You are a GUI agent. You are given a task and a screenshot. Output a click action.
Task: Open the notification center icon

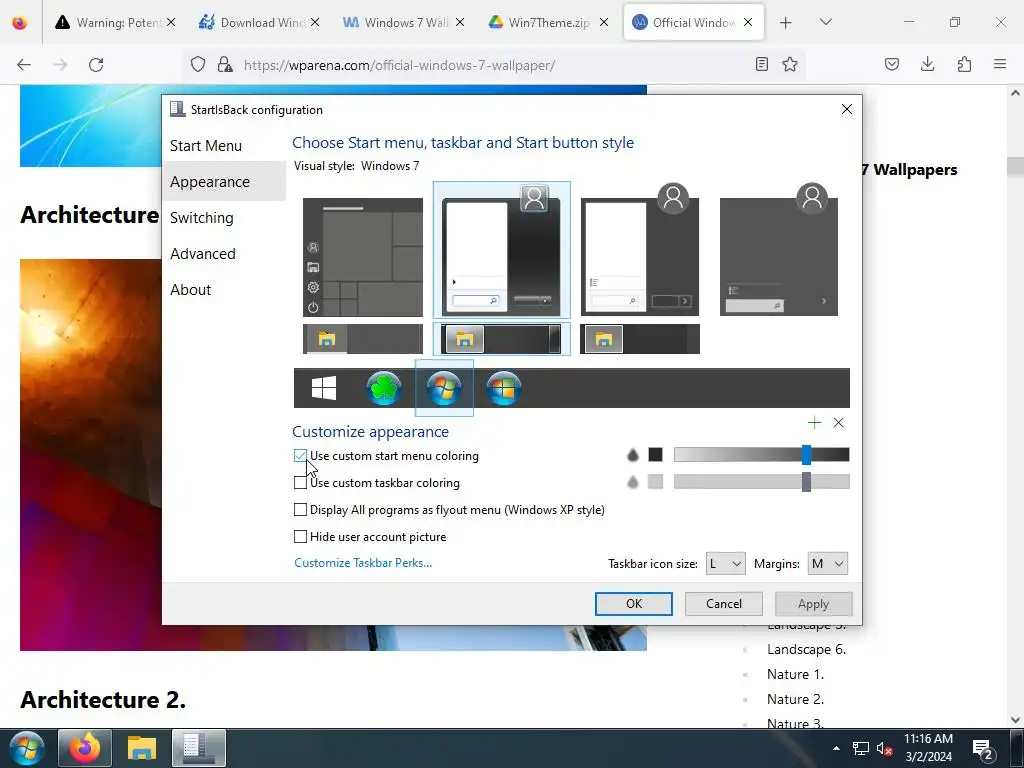click(x=983, y=748)
